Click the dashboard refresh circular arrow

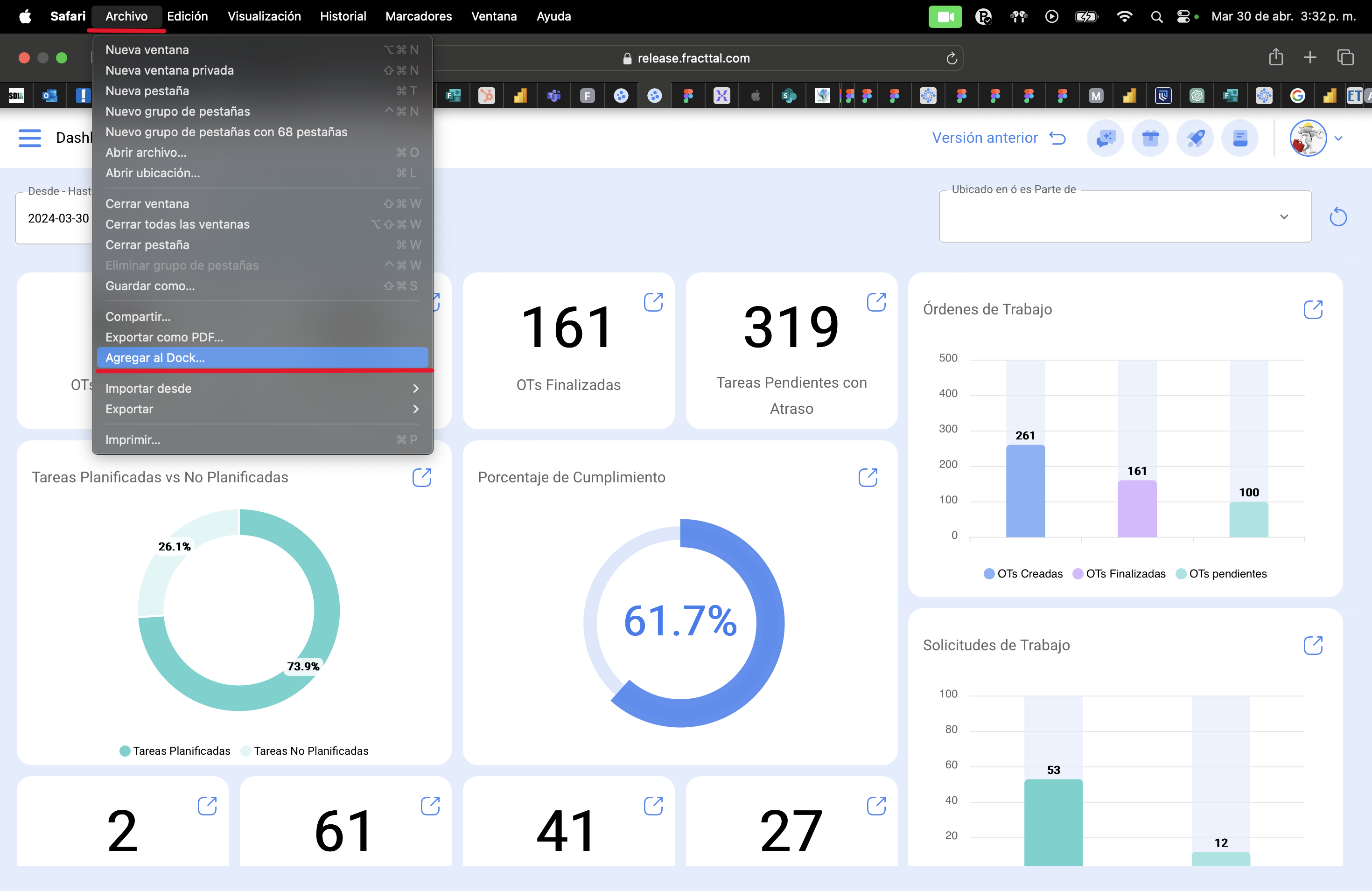coord(1338,217)
